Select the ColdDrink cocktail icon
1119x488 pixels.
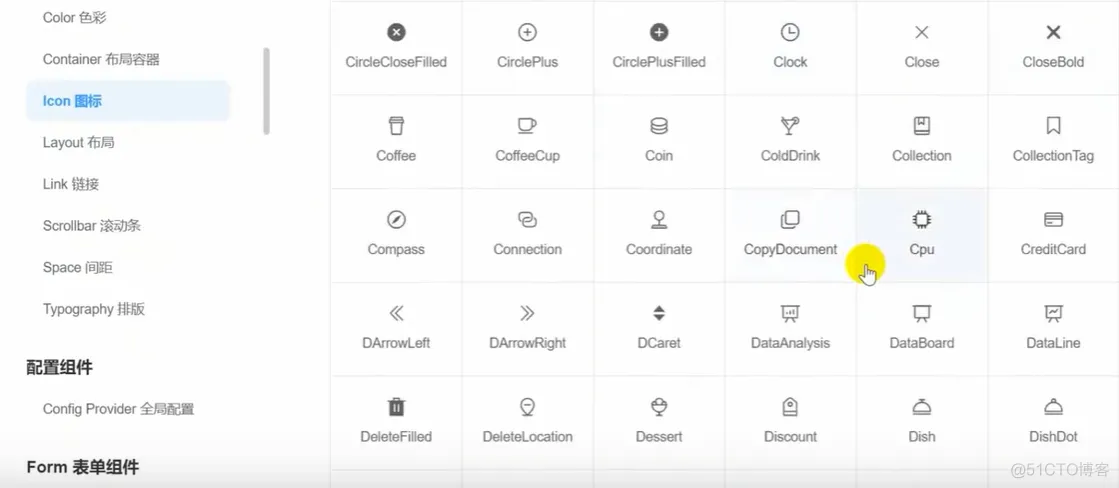click(790, 126)
